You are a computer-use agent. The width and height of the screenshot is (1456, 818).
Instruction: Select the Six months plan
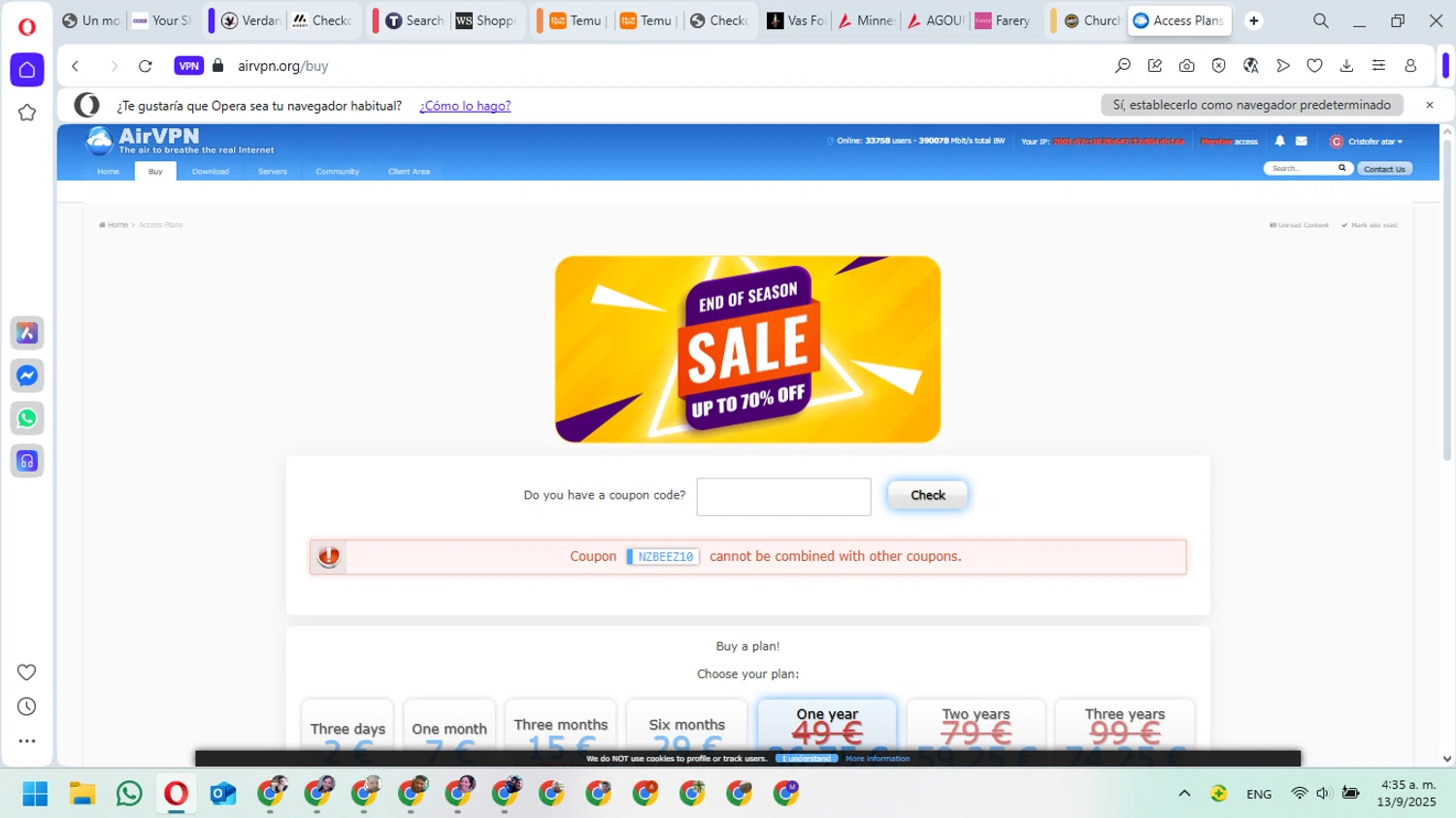(687, 725)
